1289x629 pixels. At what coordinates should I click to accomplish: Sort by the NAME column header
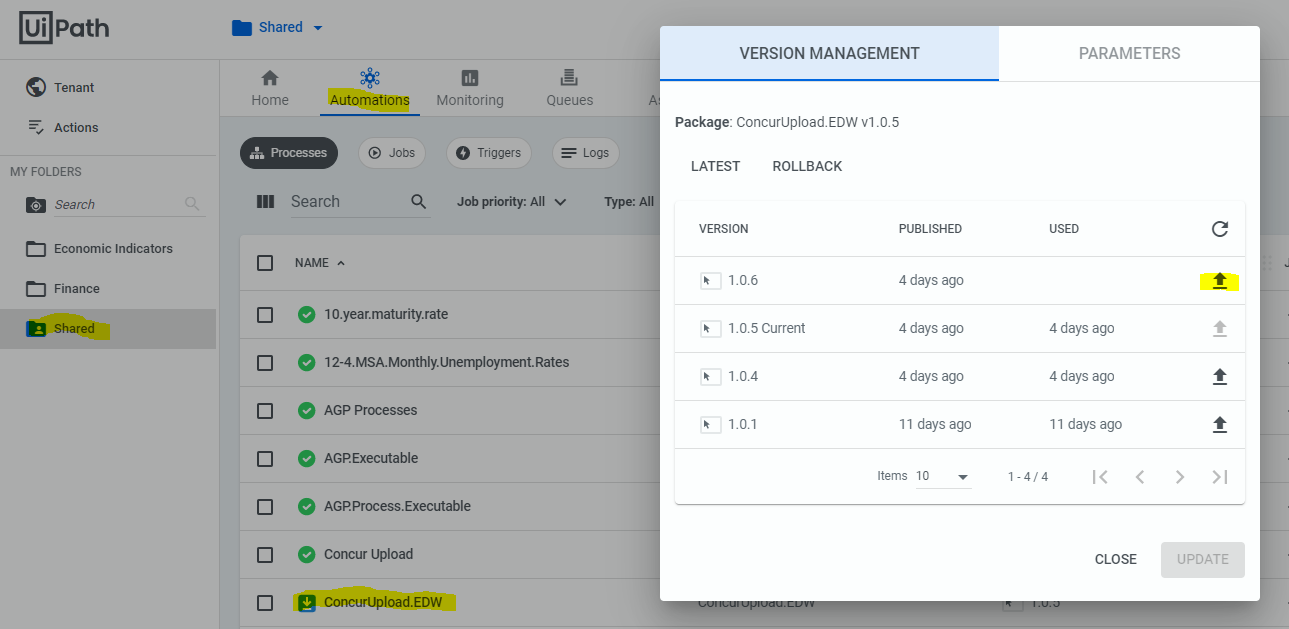tap(320, 263)
